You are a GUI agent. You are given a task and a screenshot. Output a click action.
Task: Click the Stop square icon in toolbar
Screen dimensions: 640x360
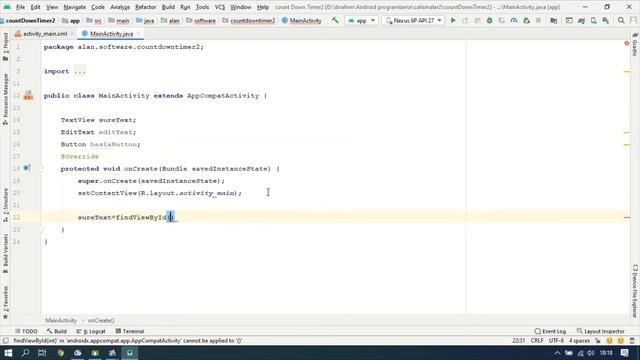[538, 20]
